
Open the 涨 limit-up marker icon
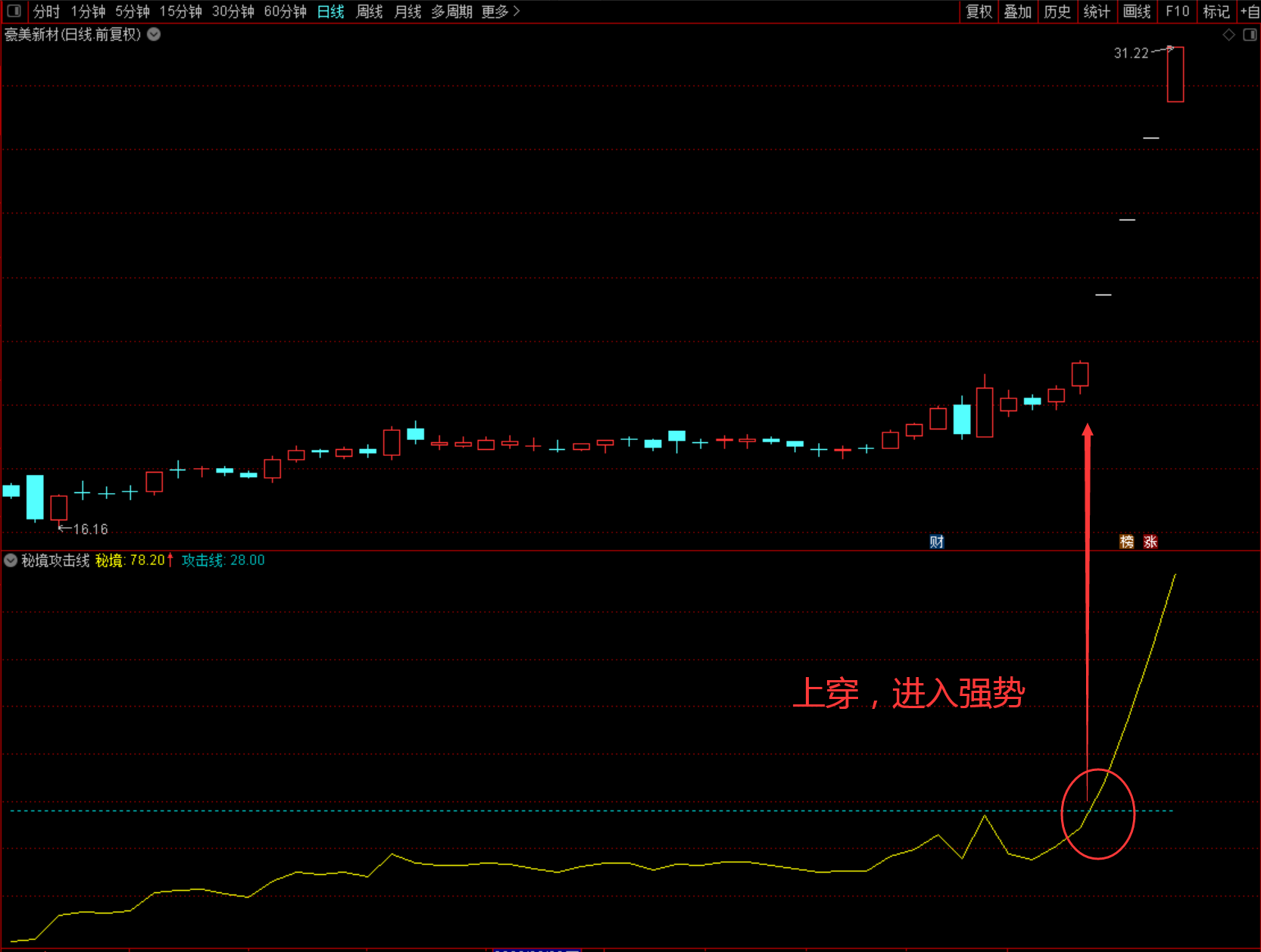[x=1150, y=542]
